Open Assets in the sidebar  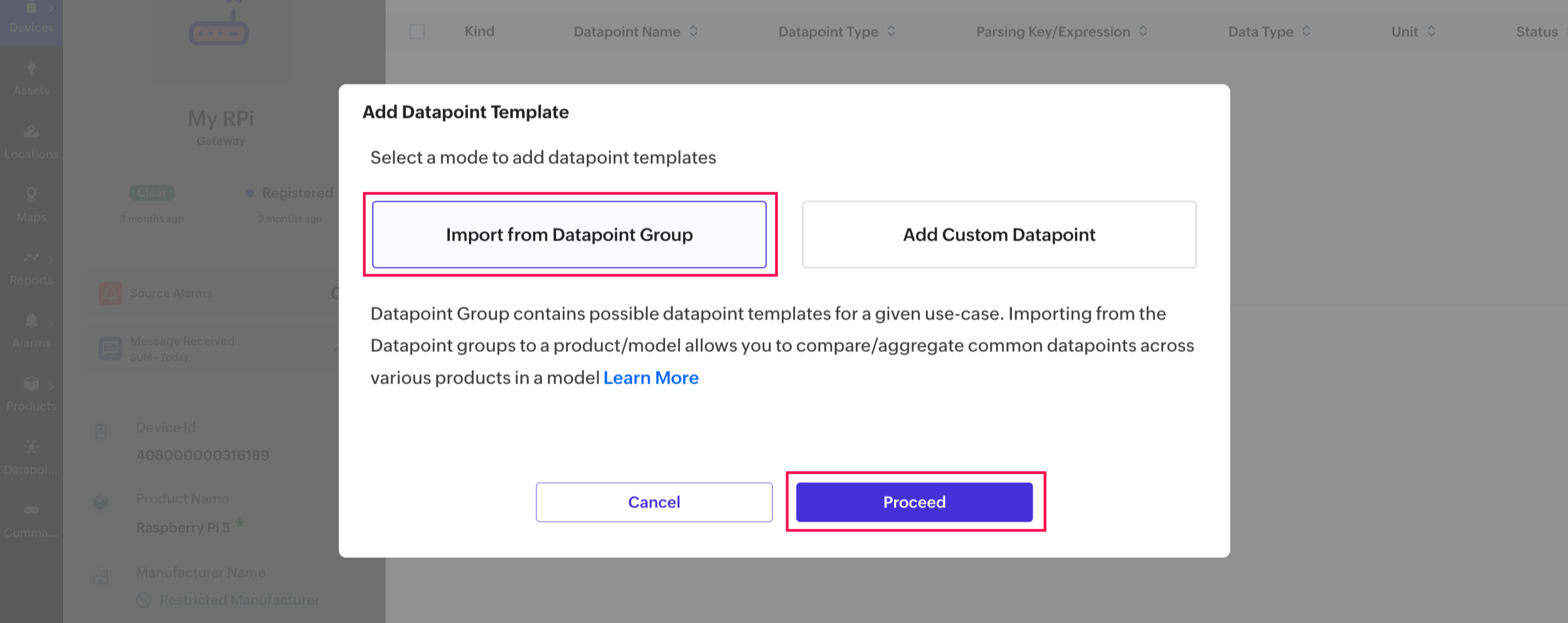click(x=31, y=78)
